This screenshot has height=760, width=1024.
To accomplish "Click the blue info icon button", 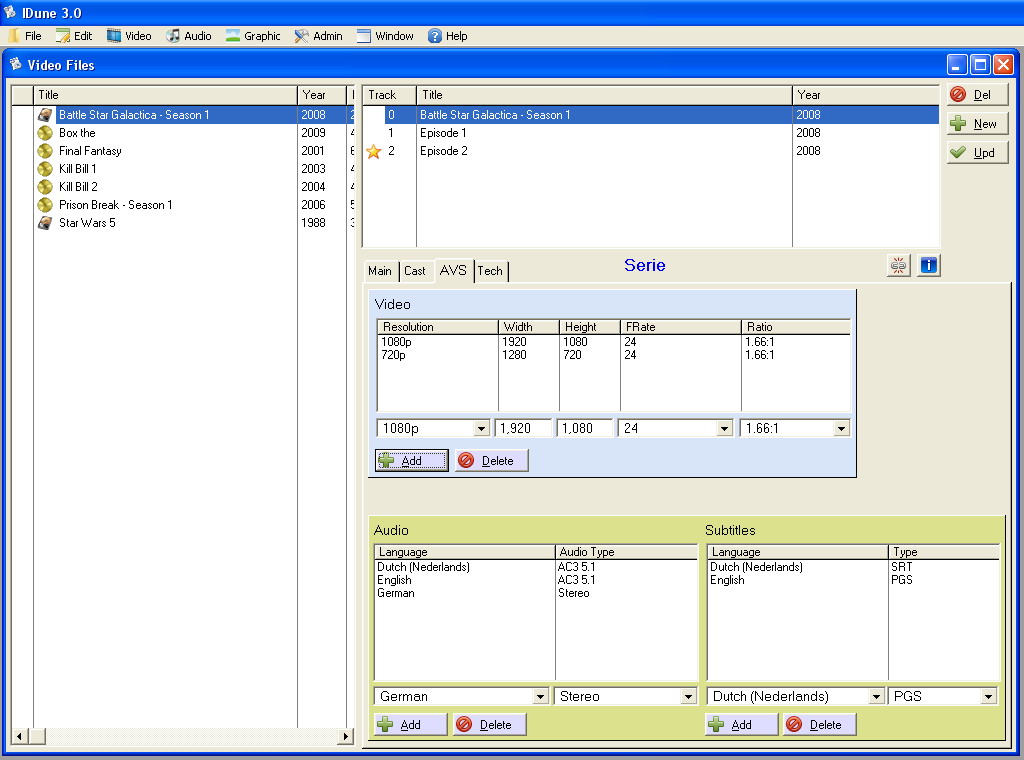I will pyautogui.click(x=929, y=265).
